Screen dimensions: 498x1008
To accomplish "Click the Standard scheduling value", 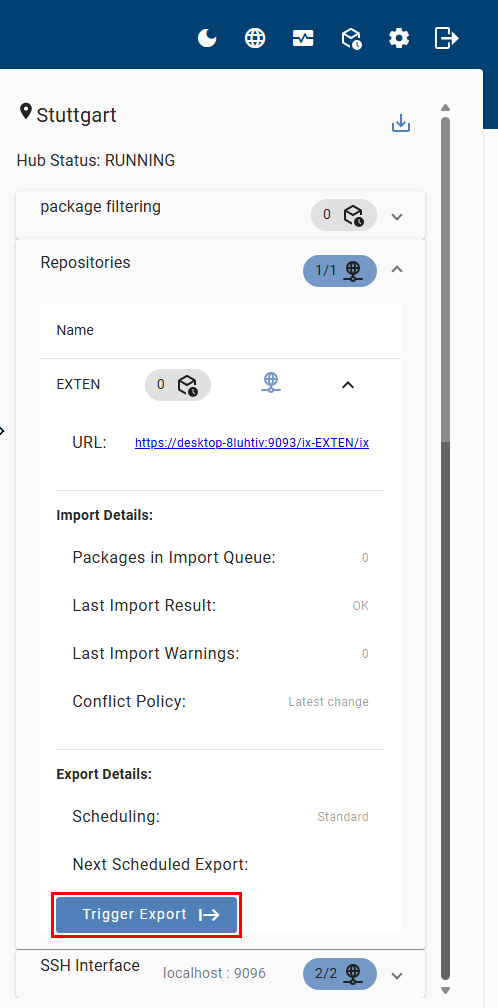I will tap(343, 817).
